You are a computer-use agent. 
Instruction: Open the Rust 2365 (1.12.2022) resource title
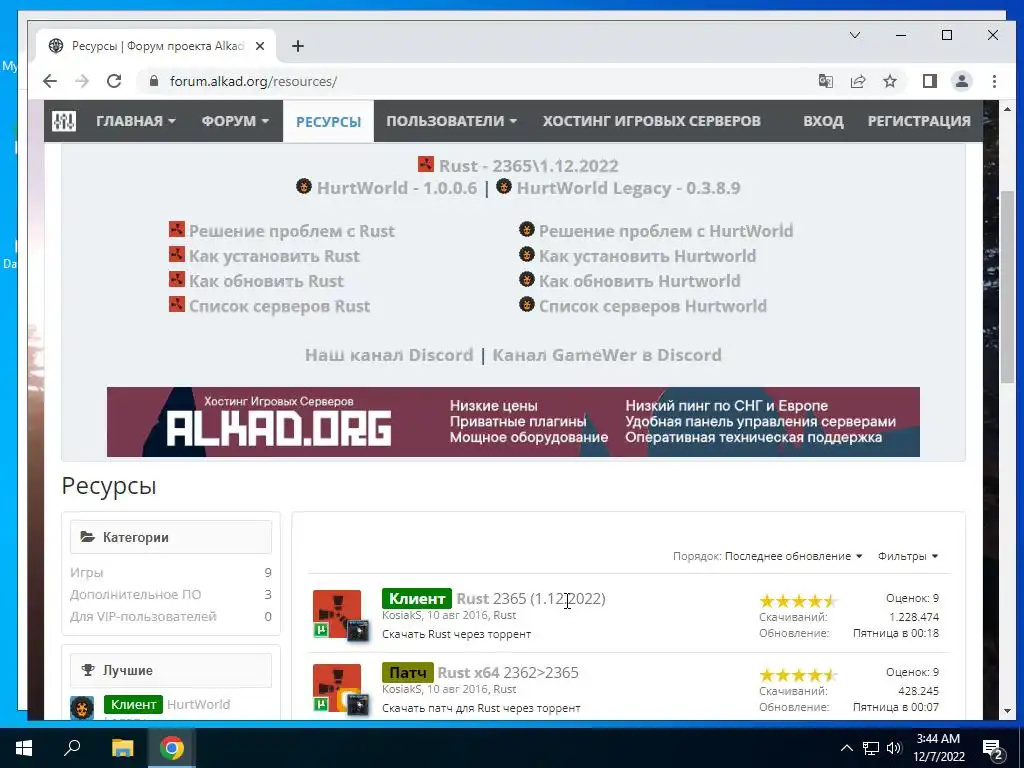coord(530,599)
